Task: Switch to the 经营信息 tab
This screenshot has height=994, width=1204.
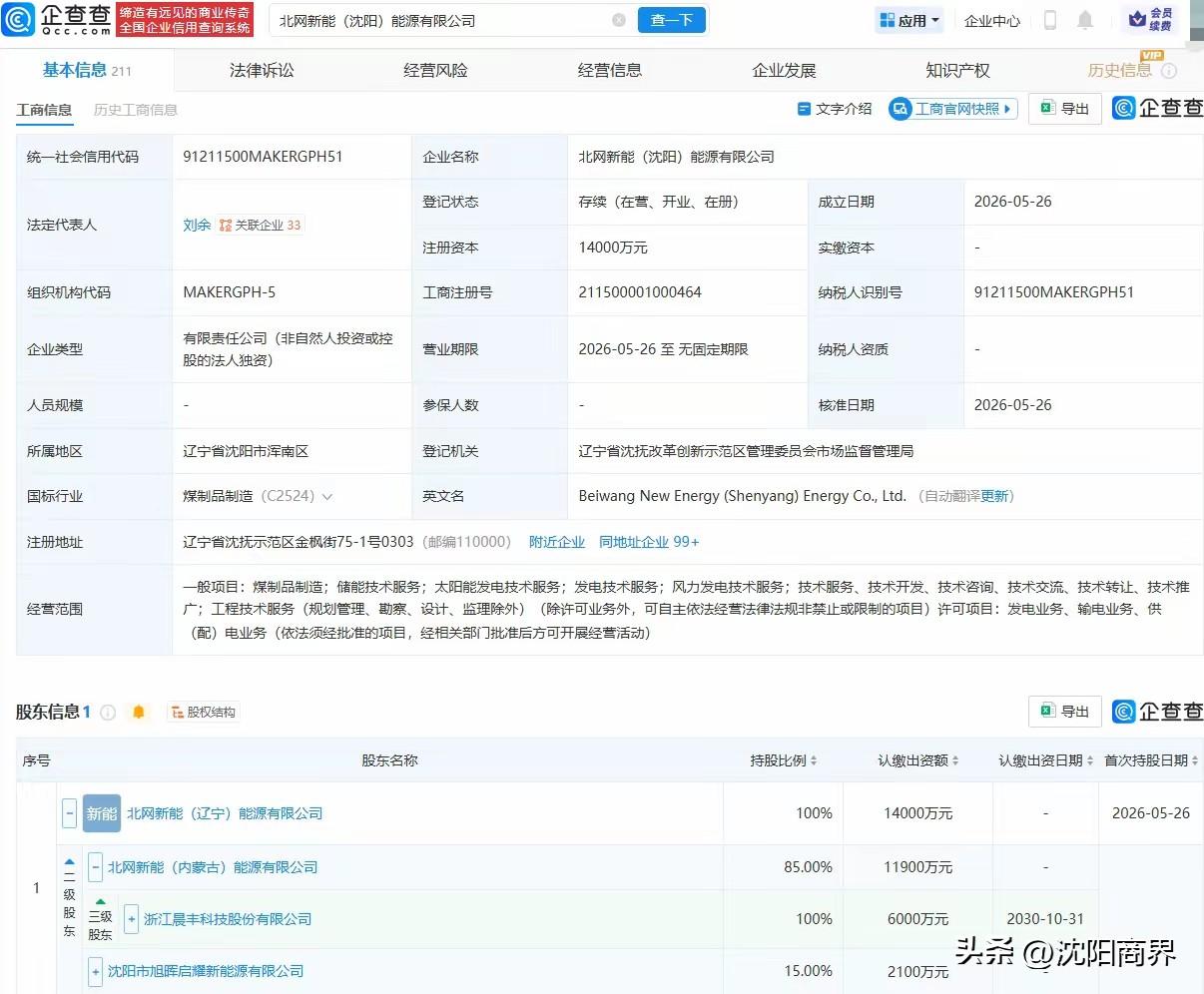Action: click(610, 70)
